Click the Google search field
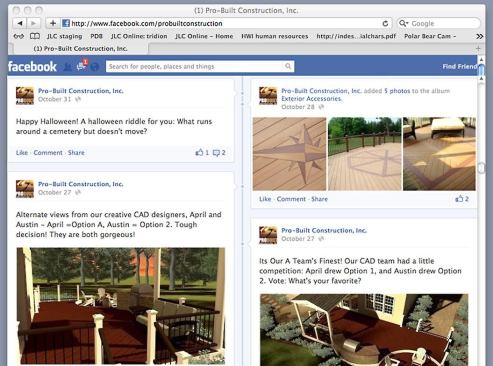This screenshot has width=493, height=366. click(439, 23)
